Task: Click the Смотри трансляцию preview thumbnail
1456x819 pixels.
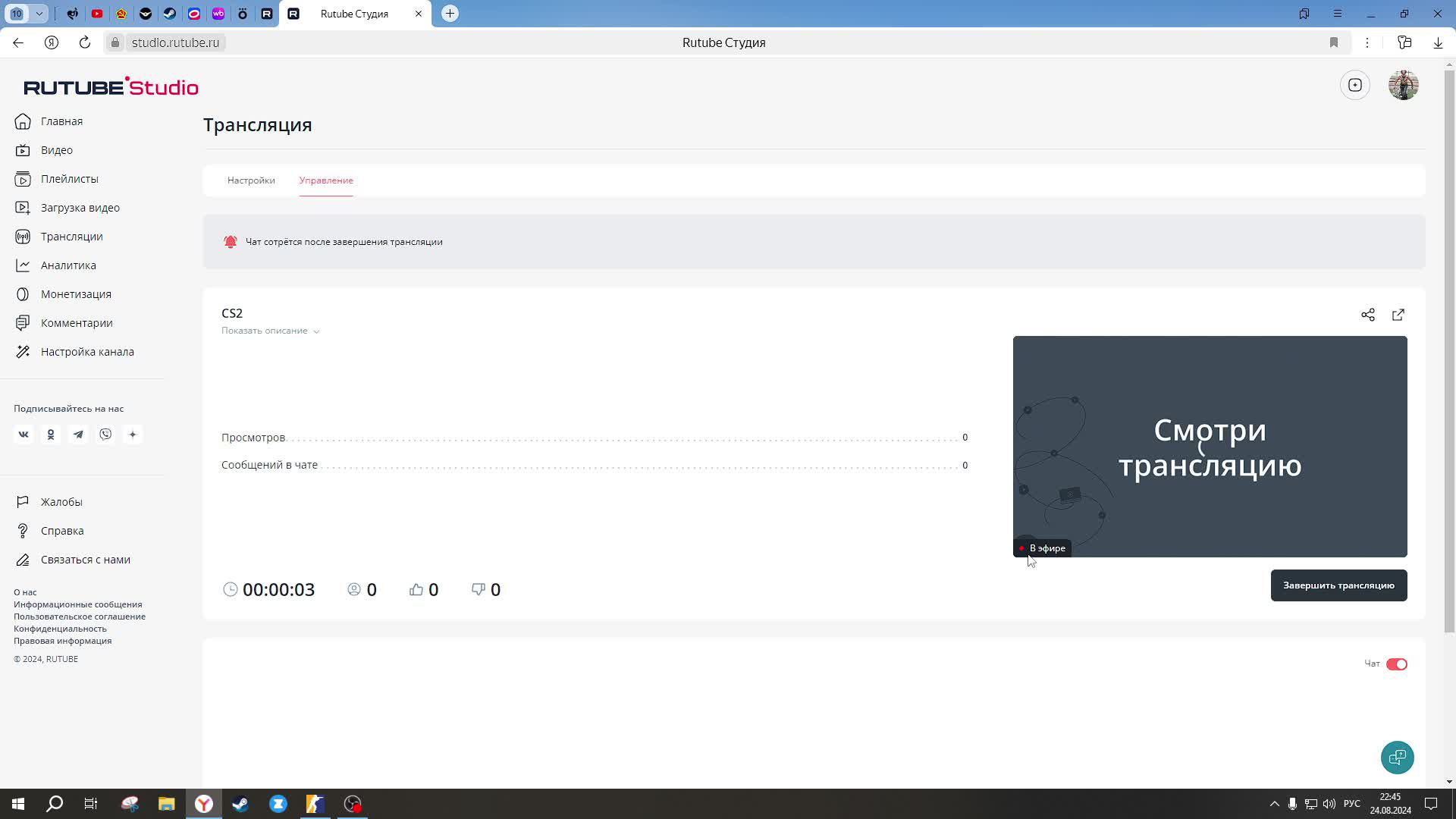Action: point(1210,446)
